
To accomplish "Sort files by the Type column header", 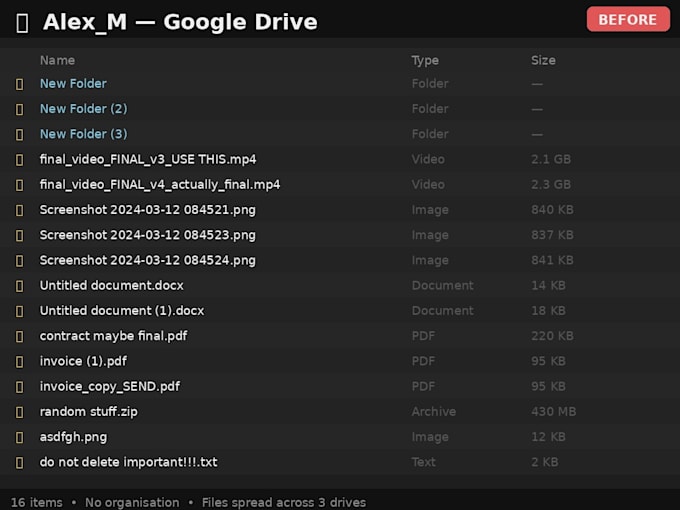I will pyautogui.click(x=425, y=60).
